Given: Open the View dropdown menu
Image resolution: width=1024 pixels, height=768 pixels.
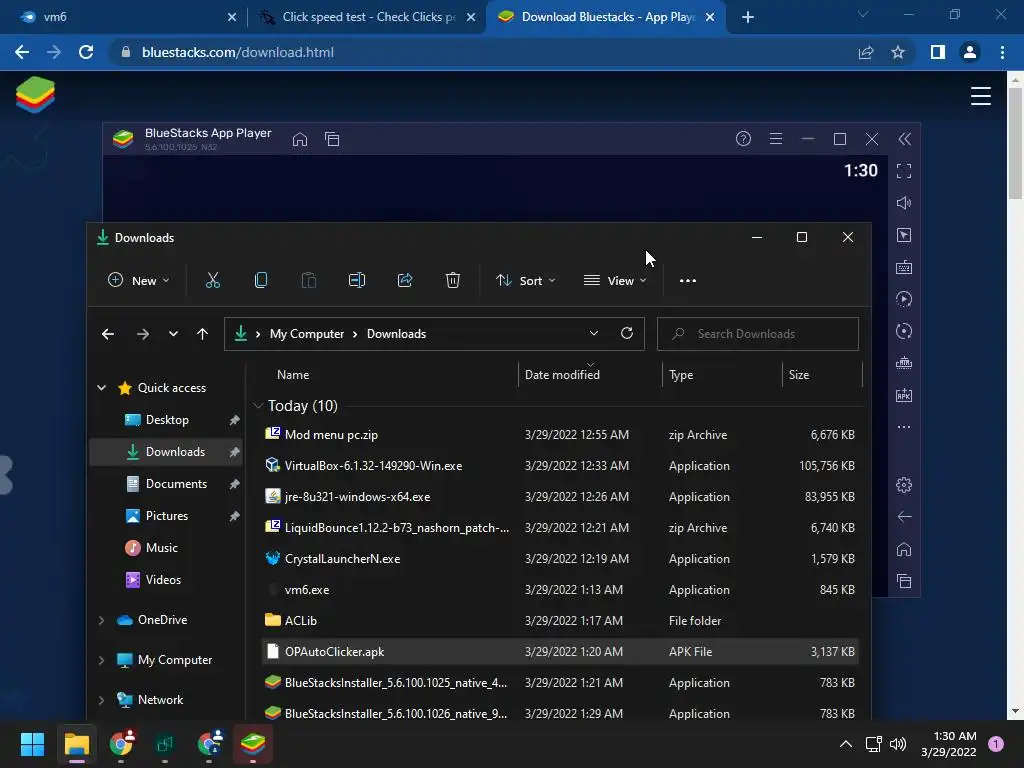Looking at the screenshot, I should (615, 280).
